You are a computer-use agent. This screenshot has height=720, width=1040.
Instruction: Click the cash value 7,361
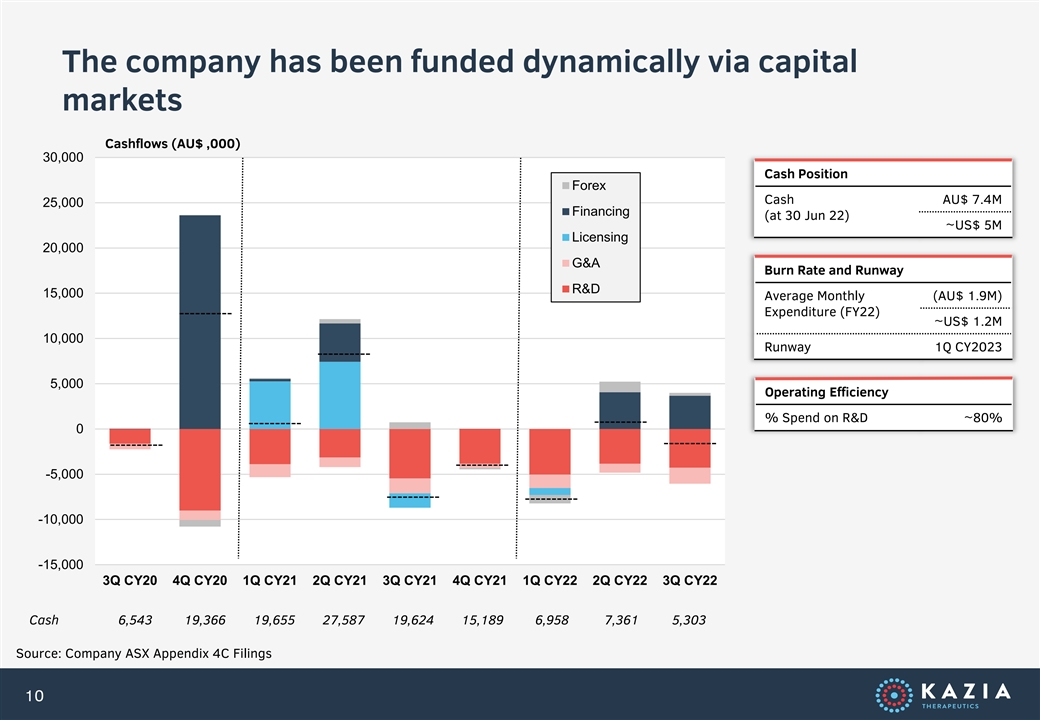pyautogui.click(x=621, y=620)
